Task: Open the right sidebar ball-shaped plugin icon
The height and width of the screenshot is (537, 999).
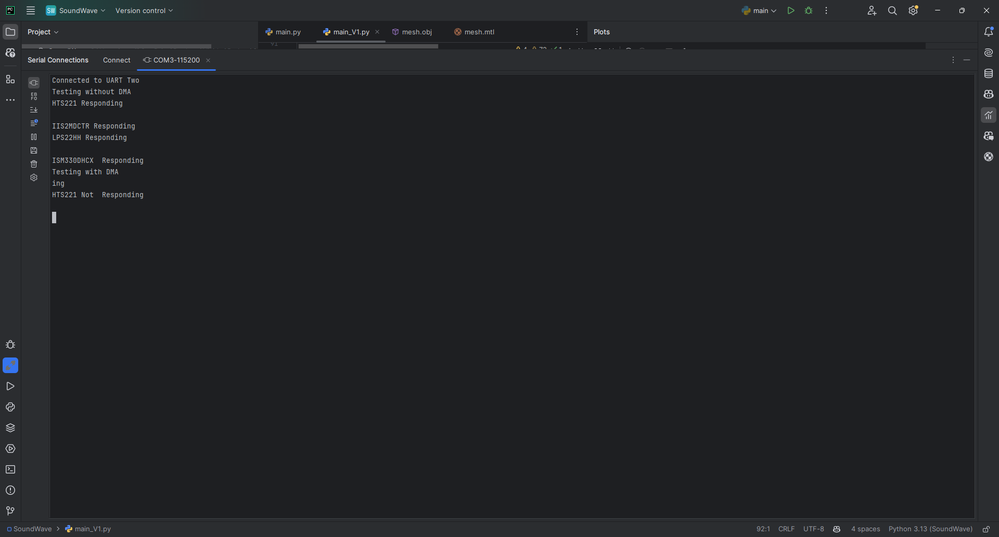Action: (x=988, y=157)
